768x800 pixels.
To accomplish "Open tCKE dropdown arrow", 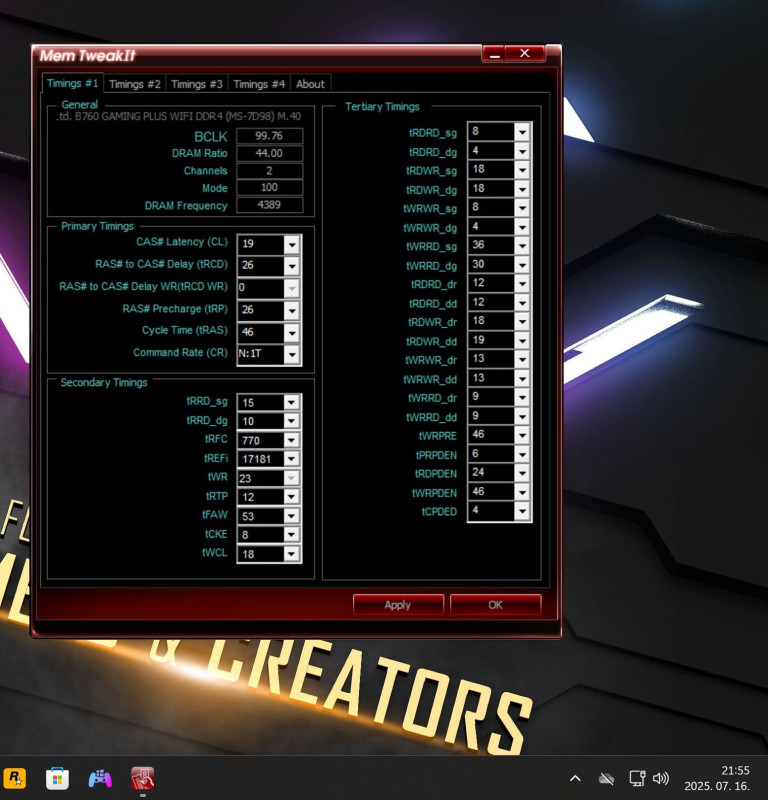I will pos(291,535).
